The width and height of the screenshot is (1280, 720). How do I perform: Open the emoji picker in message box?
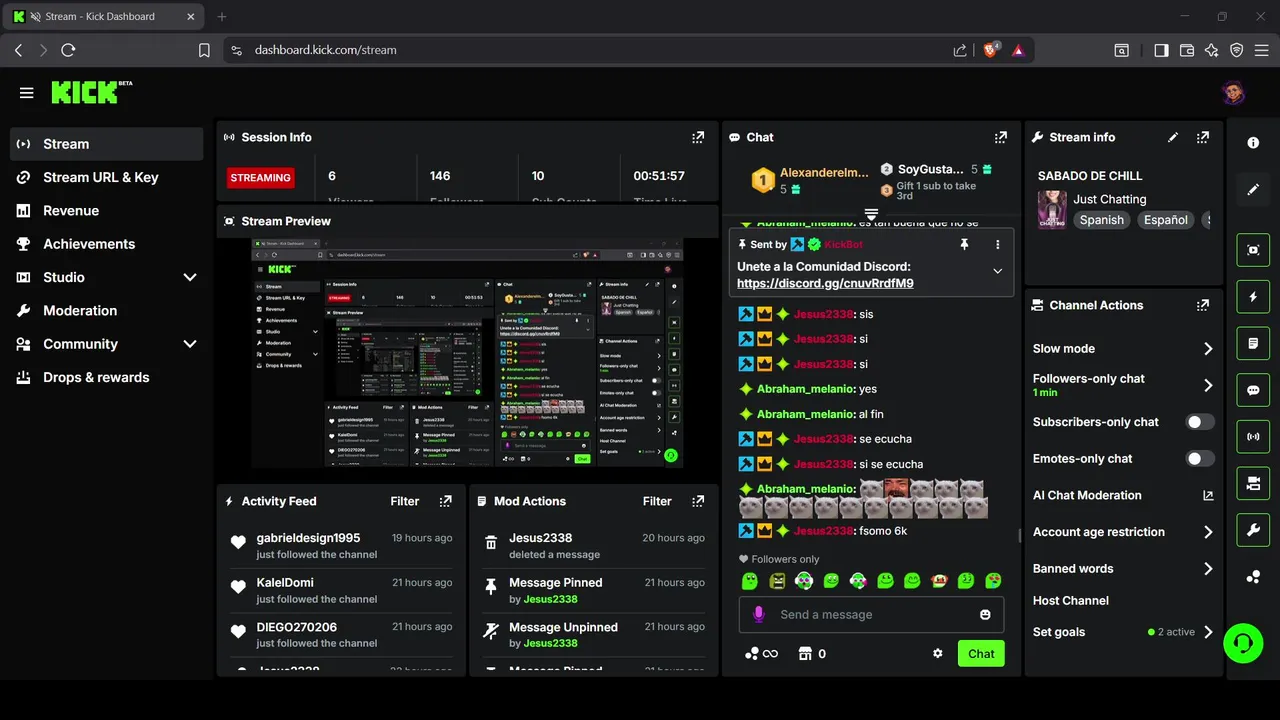pos(985,614)
